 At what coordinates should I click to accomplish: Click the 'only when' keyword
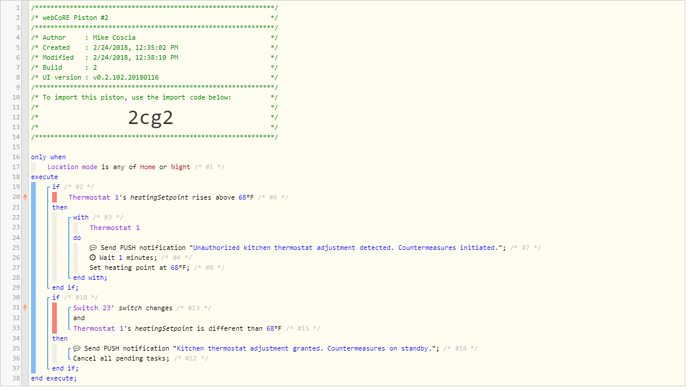point(48,157)
